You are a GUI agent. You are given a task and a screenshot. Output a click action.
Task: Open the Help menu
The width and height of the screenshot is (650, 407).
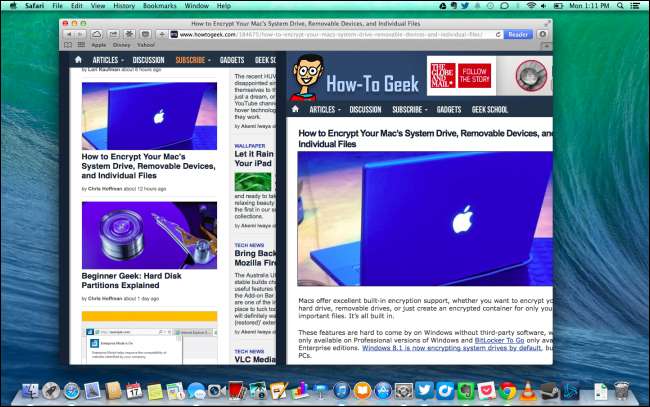coord(223,6)
